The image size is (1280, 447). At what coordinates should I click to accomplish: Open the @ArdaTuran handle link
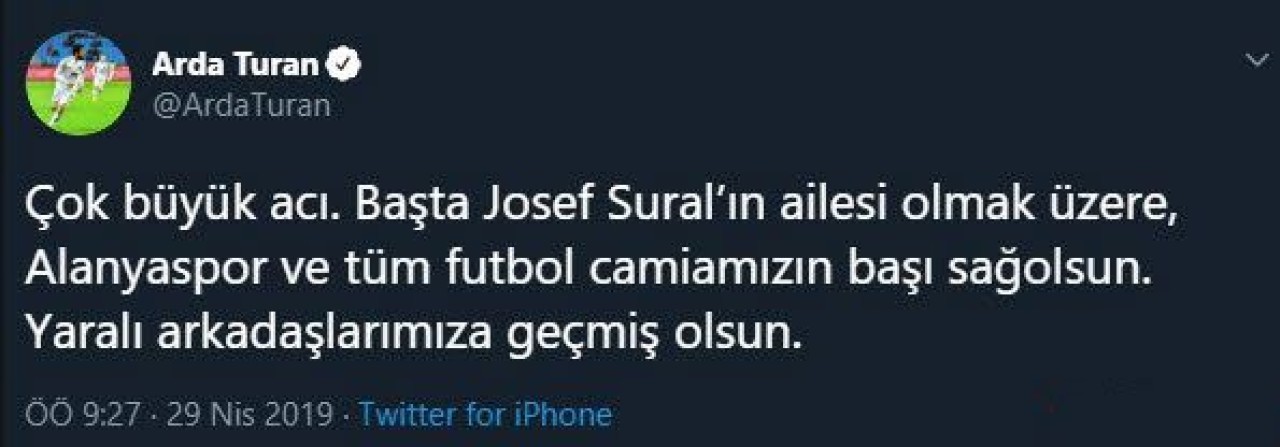(241, 105)
